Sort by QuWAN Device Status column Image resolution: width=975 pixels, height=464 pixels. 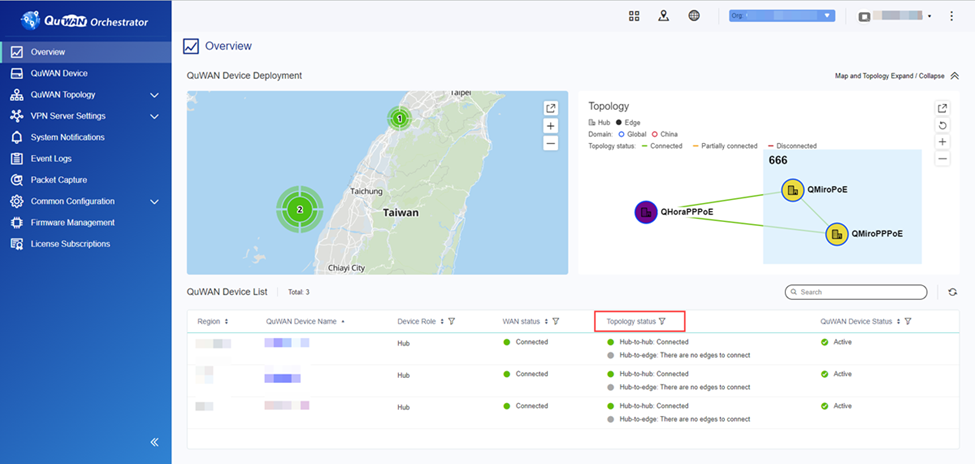pyautogui.click(x=898, y=322)
